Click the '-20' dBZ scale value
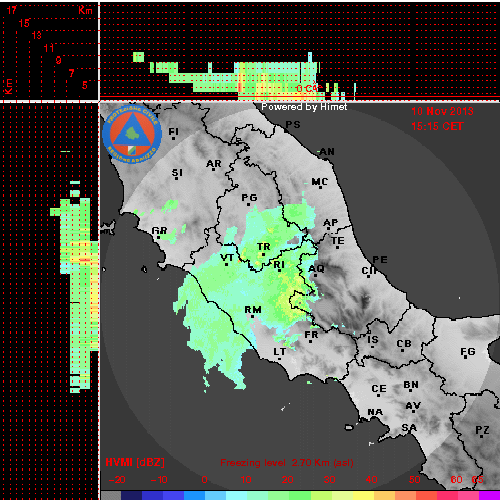500x500 pixels. (x=117, y=480)
